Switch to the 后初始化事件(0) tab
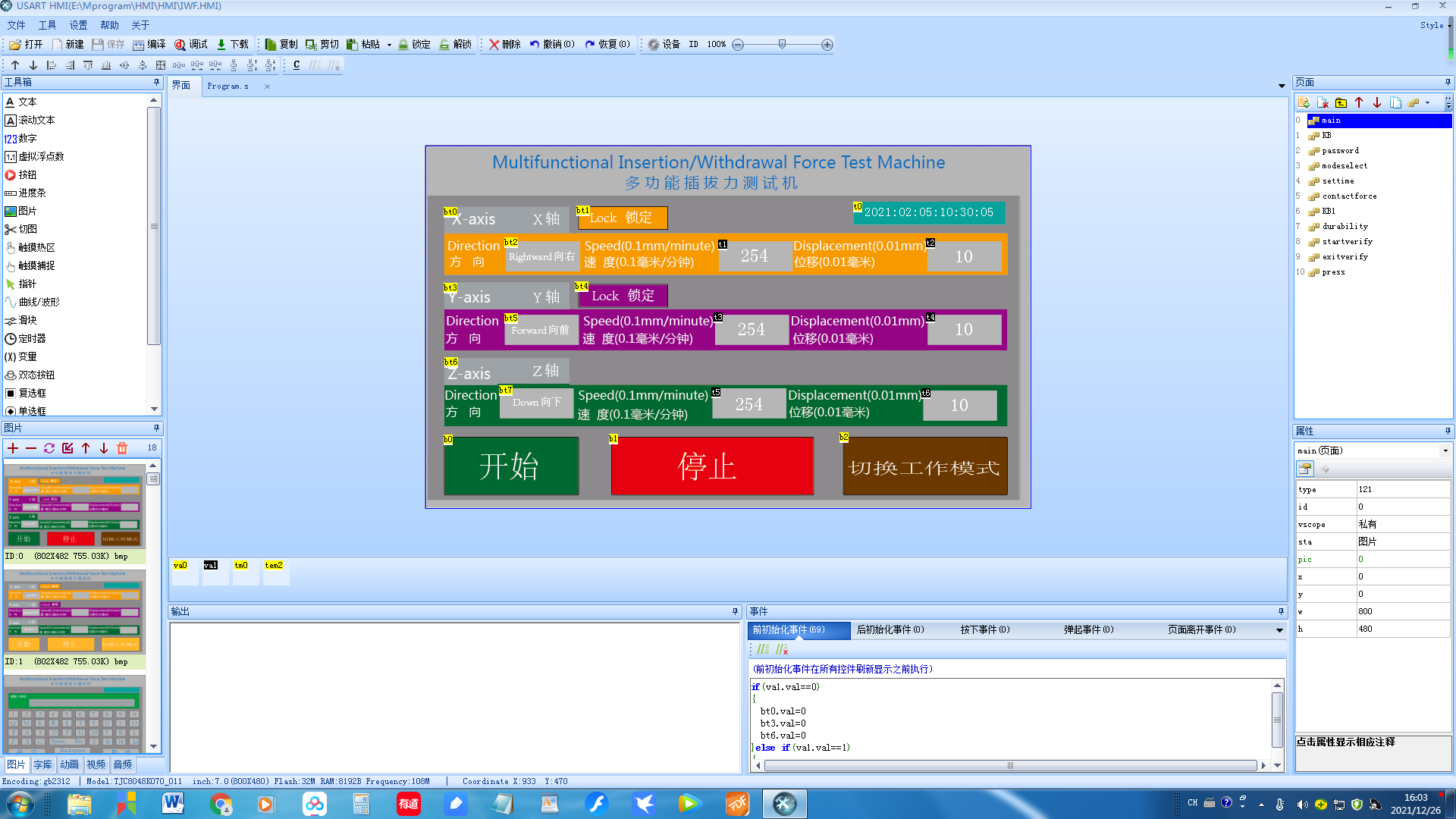Viewport: 1456px width, 819px height. pos(890,630)
